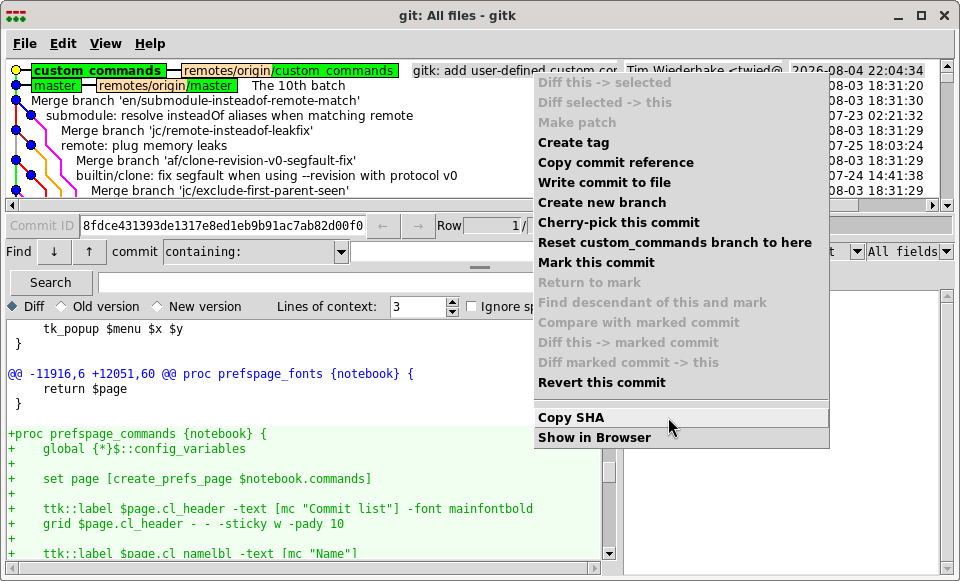This screenshot has width=960, height=581.
Task: Find previous match with the up arrow button
Action: click(x=89, y=252)
